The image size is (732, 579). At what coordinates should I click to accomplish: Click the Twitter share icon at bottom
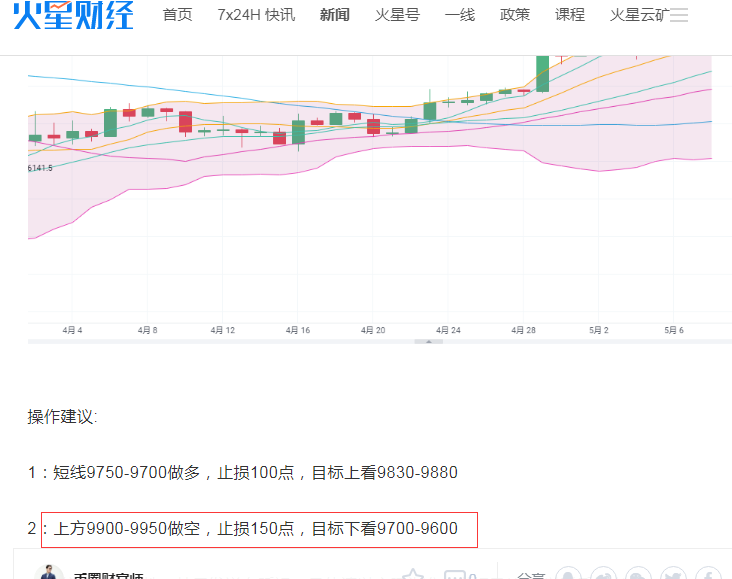pyautogui.click(x=673, y=573)
